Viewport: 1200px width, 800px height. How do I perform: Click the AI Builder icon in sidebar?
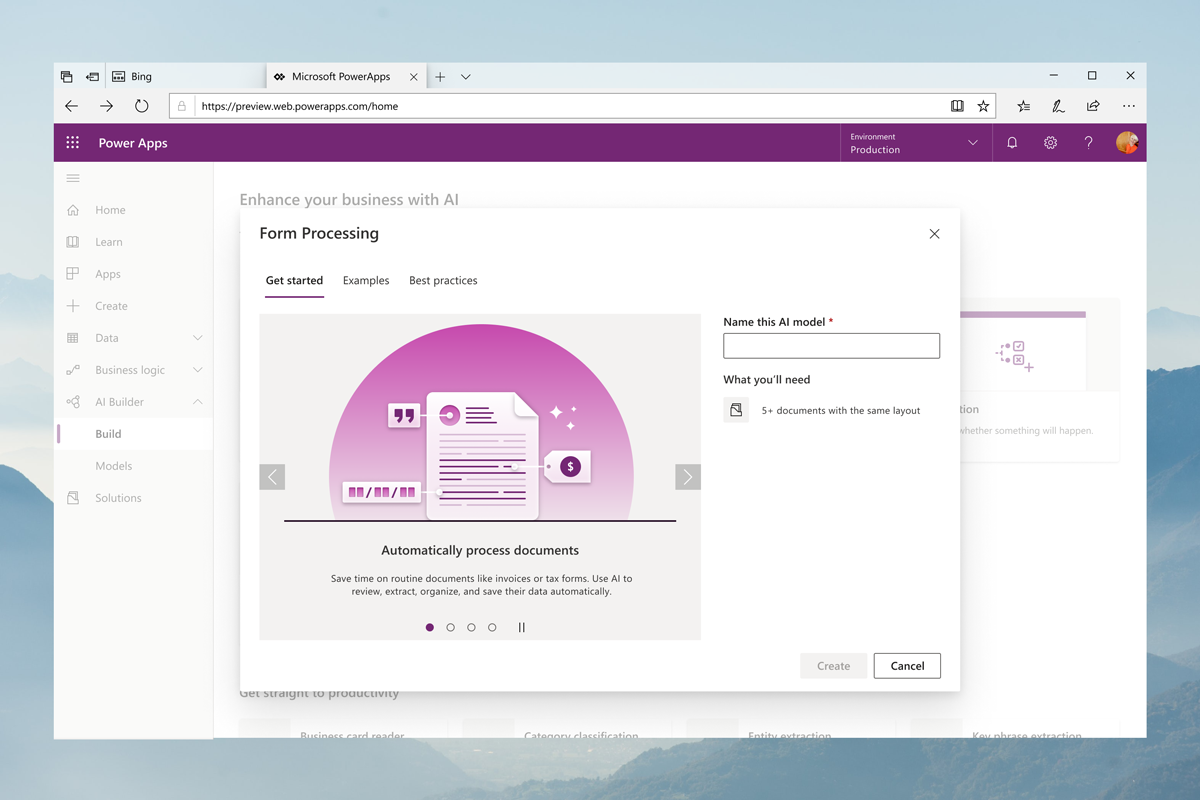pos(73,402)
